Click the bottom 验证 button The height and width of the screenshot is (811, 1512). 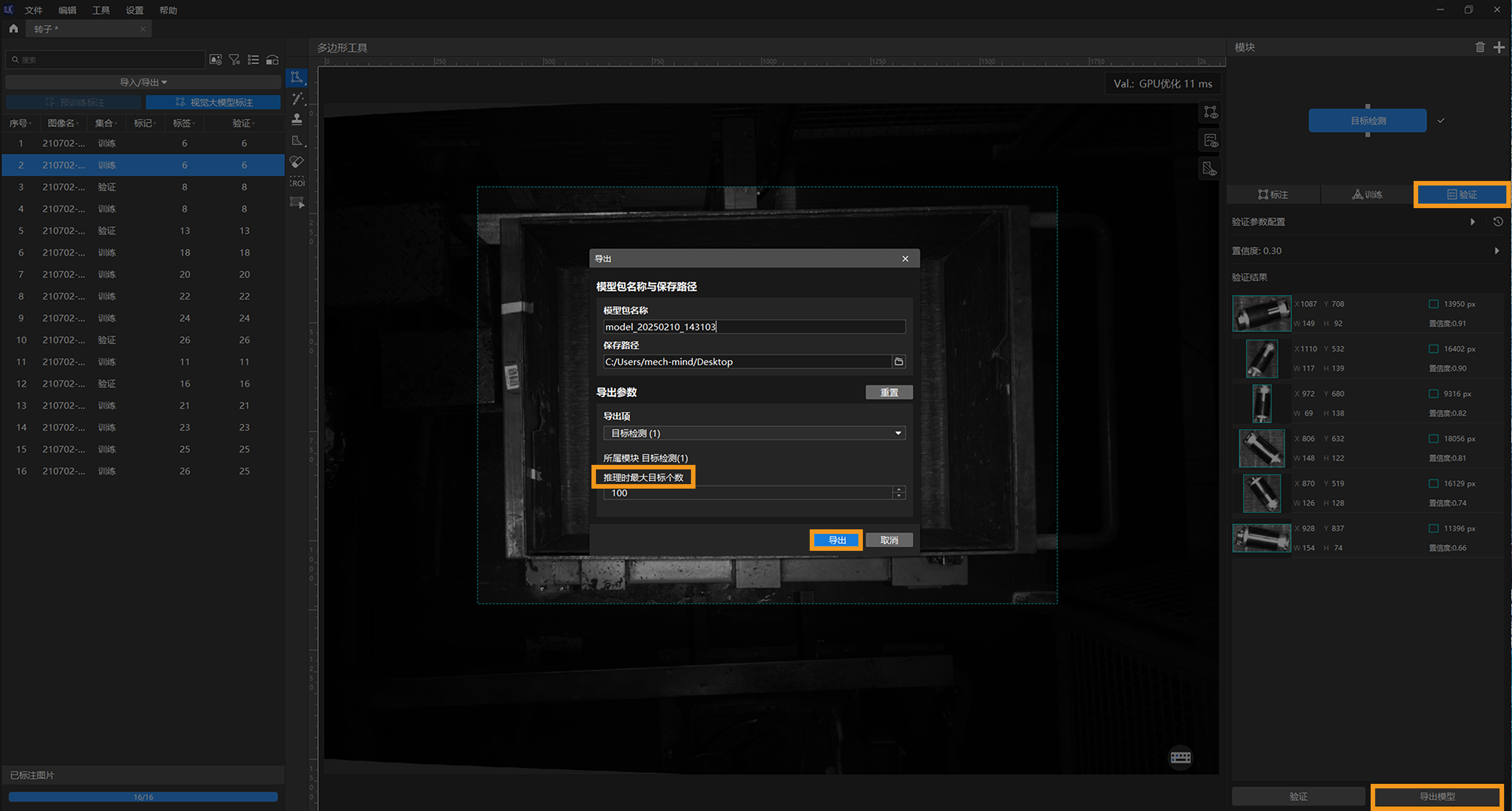(1298, 796)
